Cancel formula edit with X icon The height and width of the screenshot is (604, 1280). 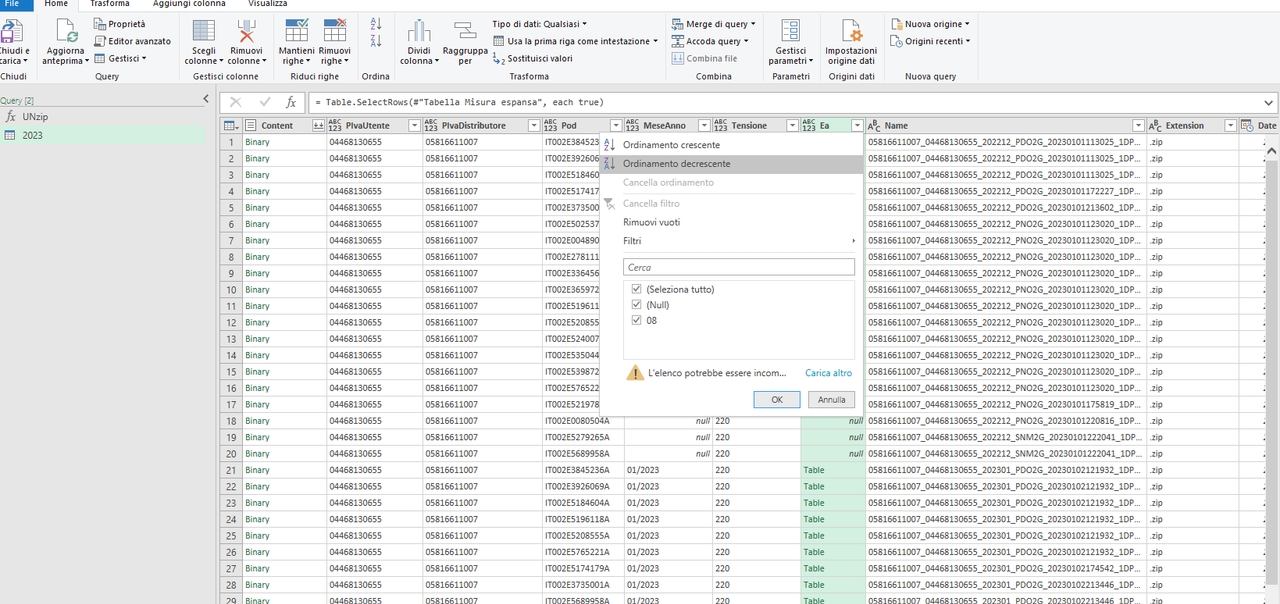[x=236, y=102]
